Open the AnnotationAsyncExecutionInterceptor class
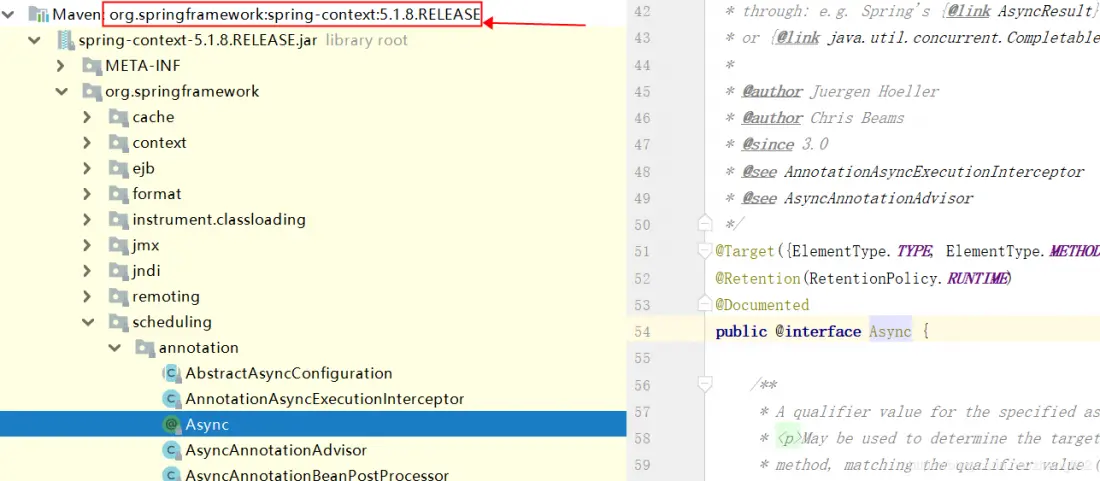 pyautogui.click(x=325, y=400)
